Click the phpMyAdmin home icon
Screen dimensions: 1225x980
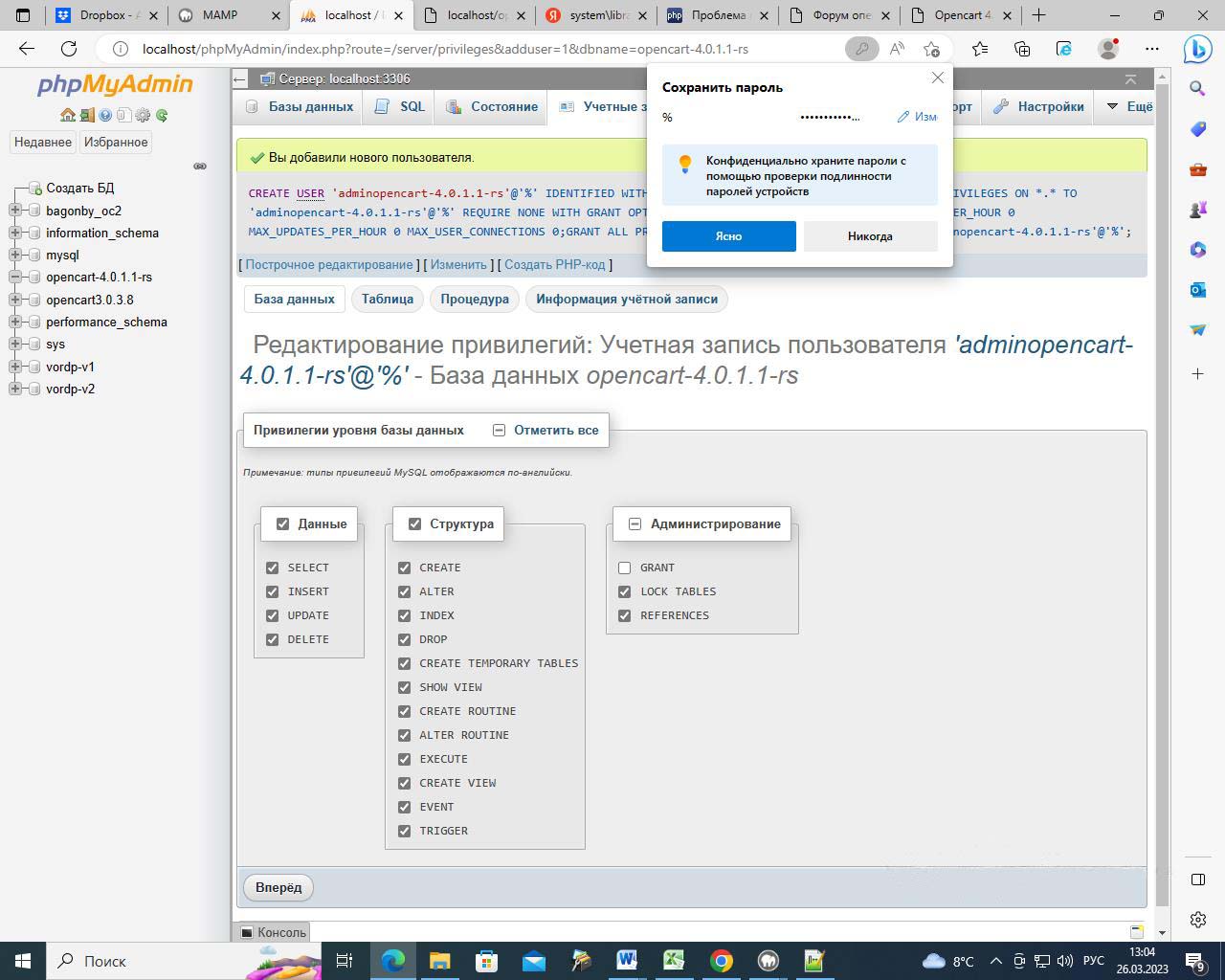pos(67,115)
